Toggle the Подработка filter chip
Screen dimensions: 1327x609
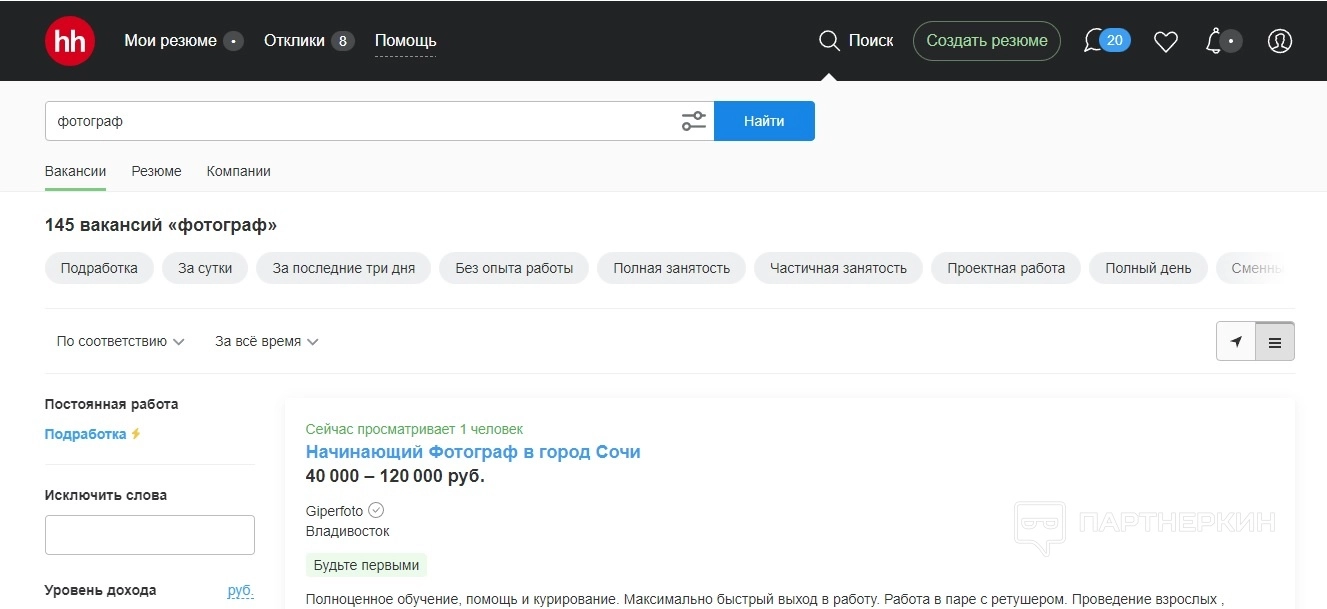point(99,268)
